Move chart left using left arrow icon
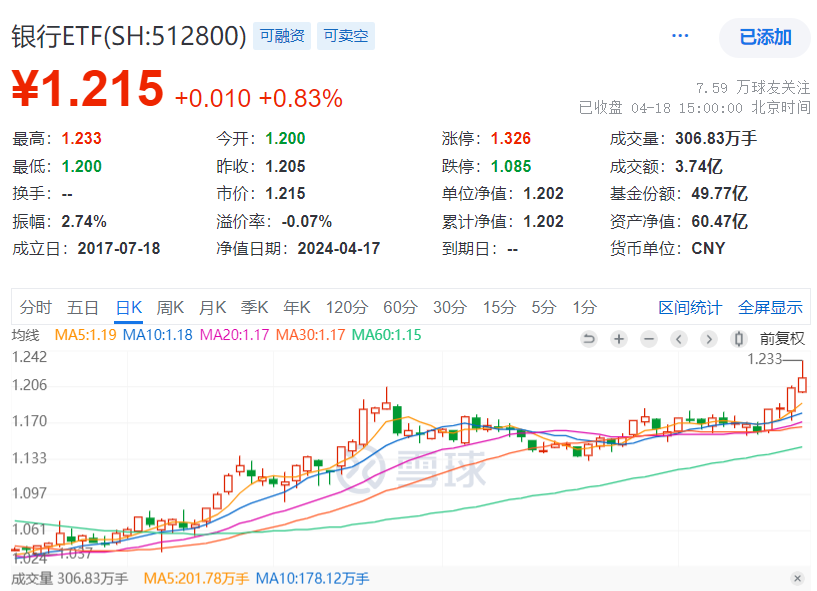This screenshot has width=817, height=591. (x=678, y=339)
